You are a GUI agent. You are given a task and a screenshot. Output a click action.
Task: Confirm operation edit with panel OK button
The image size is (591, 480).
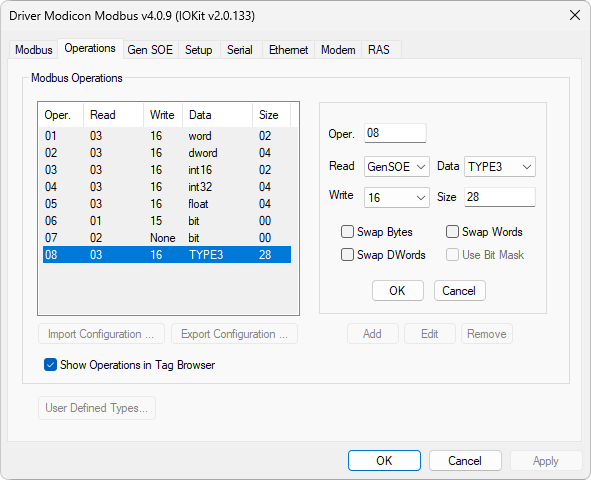(x=398, y=290)
